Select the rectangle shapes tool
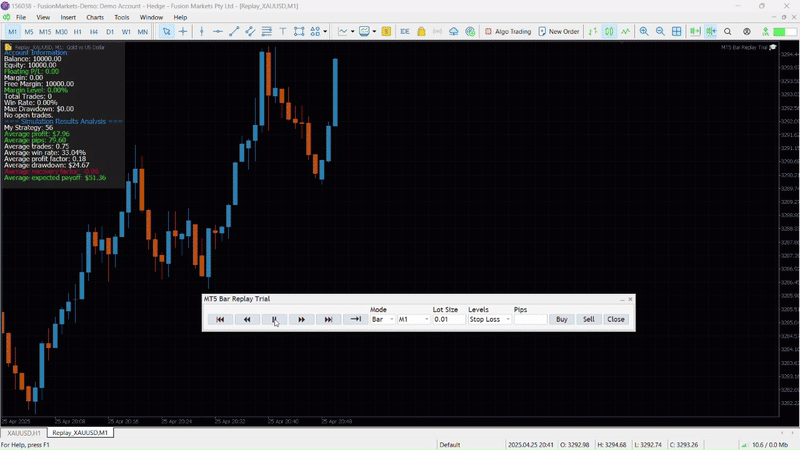Viewport: 800px width, 450px height. (x=299, y=32)
